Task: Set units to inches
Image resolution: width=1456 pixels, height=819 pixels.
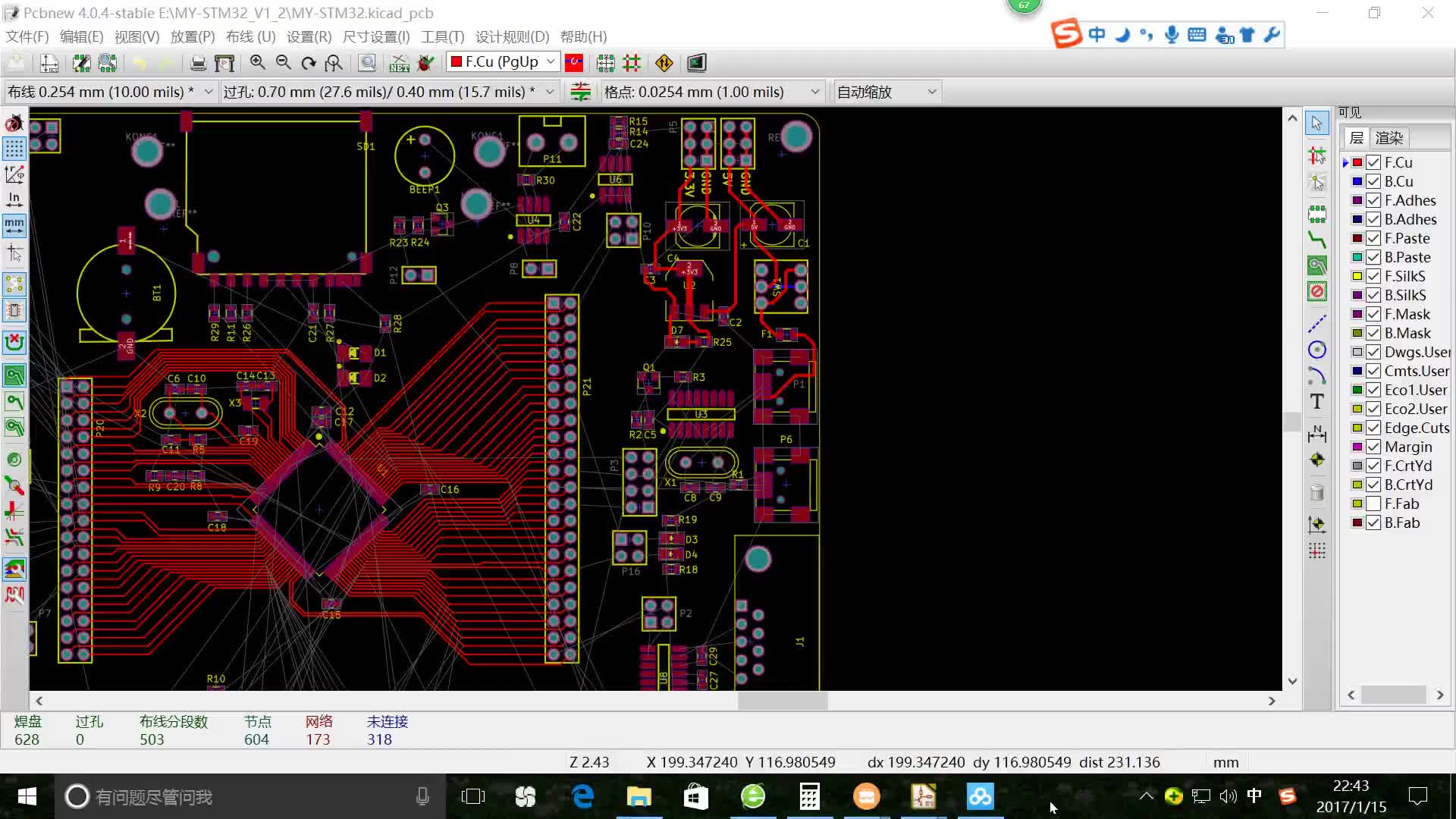Action: pos(14,199)
